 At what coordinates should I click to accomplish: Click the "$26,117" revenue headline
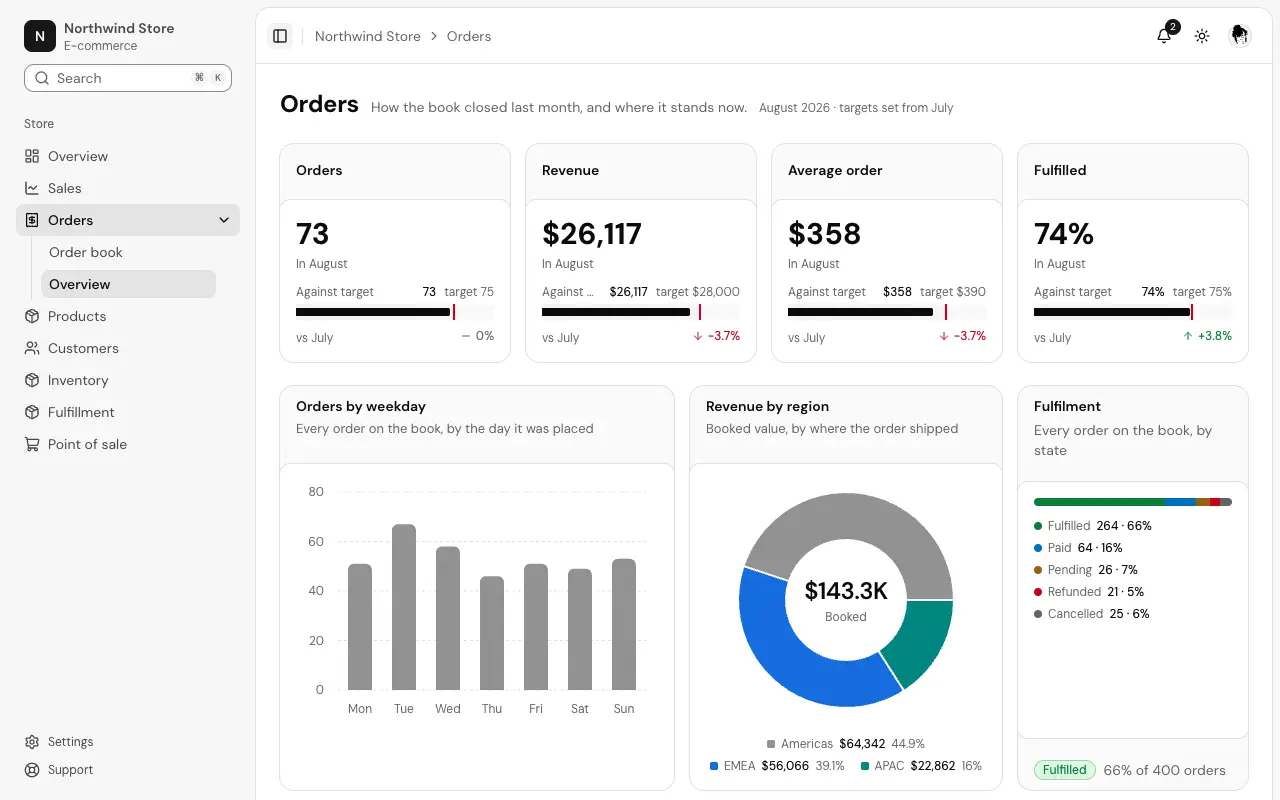[x=592, y=233]
